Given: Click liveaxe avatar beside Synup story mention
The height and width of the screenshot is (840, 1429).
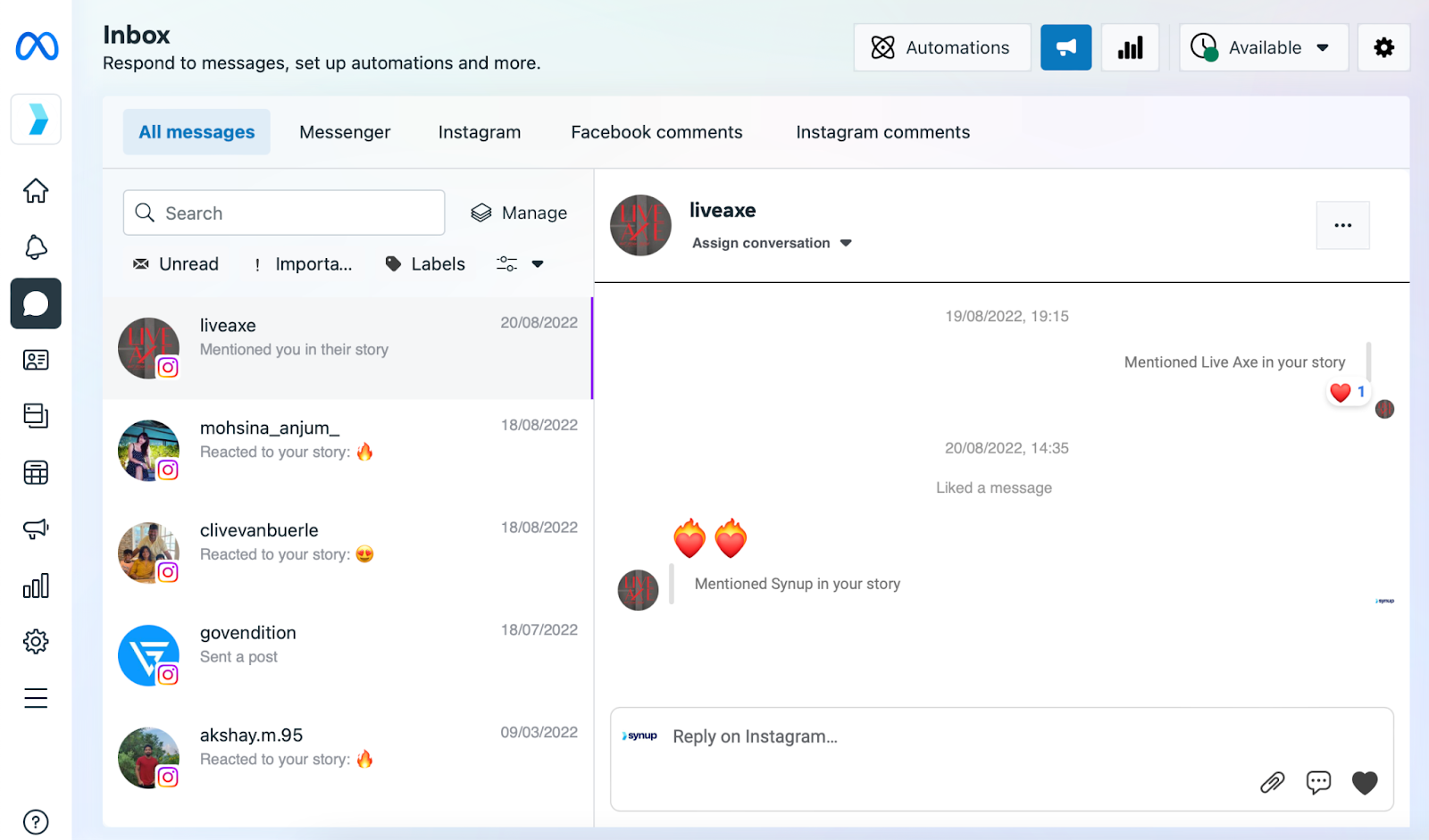Looking at the screenshot, I should 638,590.
